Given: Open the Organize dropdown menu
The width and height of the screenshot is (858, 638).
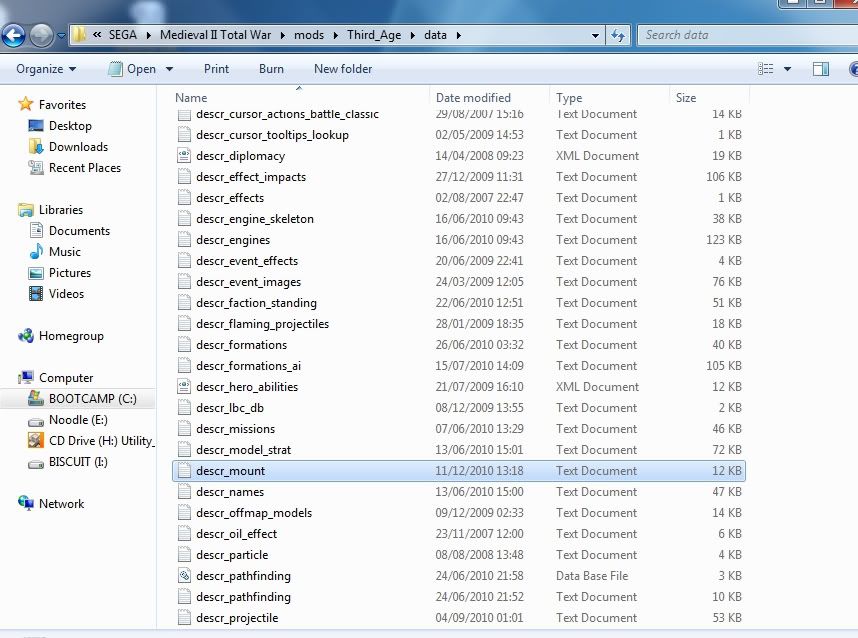Looking at the screenshot, I should click(46, 69).
